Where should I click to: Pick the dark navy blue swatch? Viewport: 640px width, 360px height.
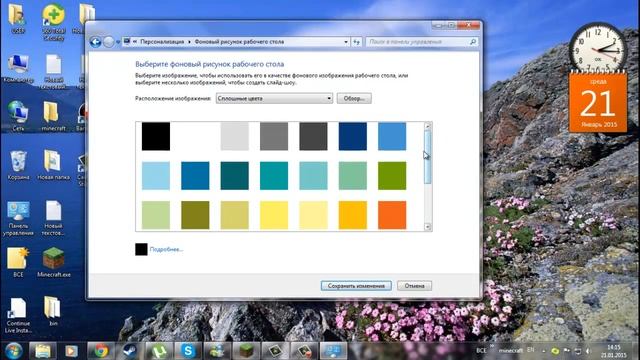coord(353,136)
